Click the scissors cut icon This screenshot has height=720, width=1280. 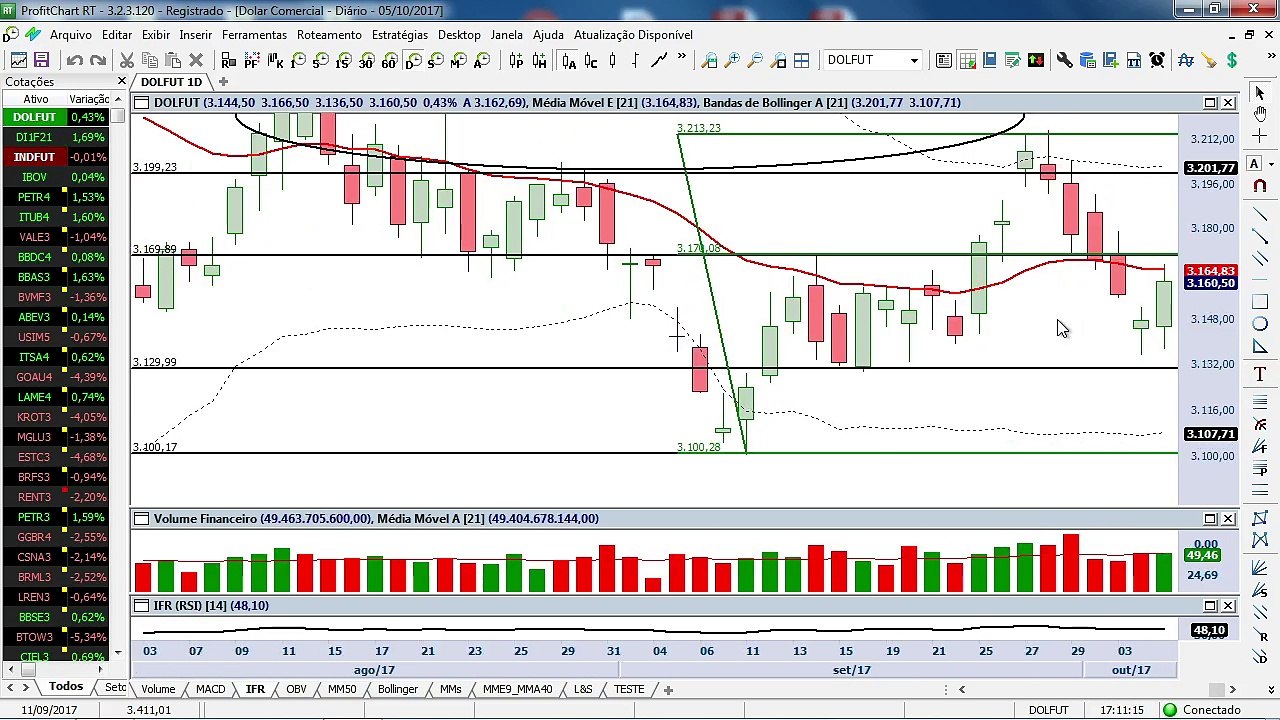click(x=127, y=60)
